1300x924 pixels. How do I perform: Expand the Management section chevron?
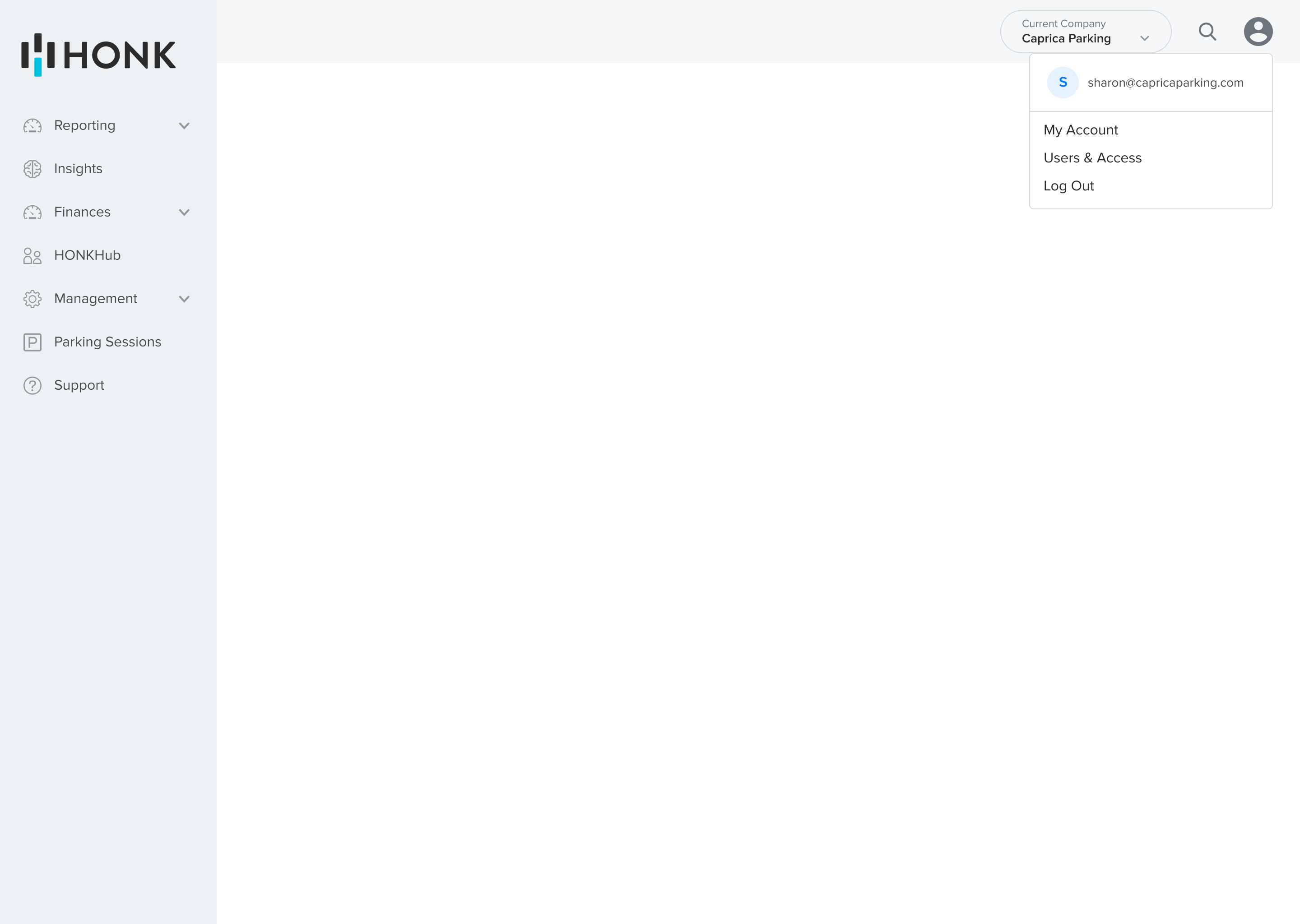(184, 299)
